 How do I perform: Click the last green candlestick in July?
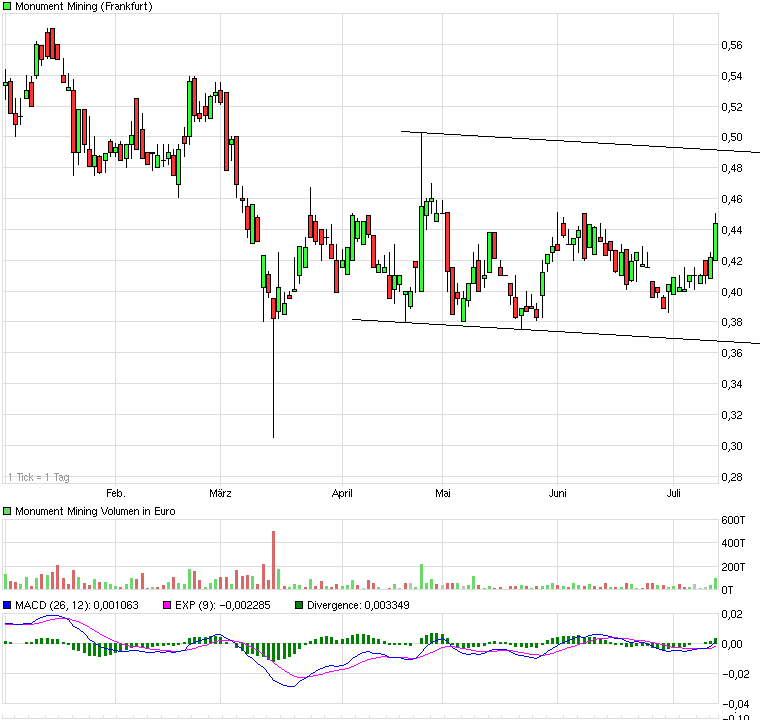(715, 241)
